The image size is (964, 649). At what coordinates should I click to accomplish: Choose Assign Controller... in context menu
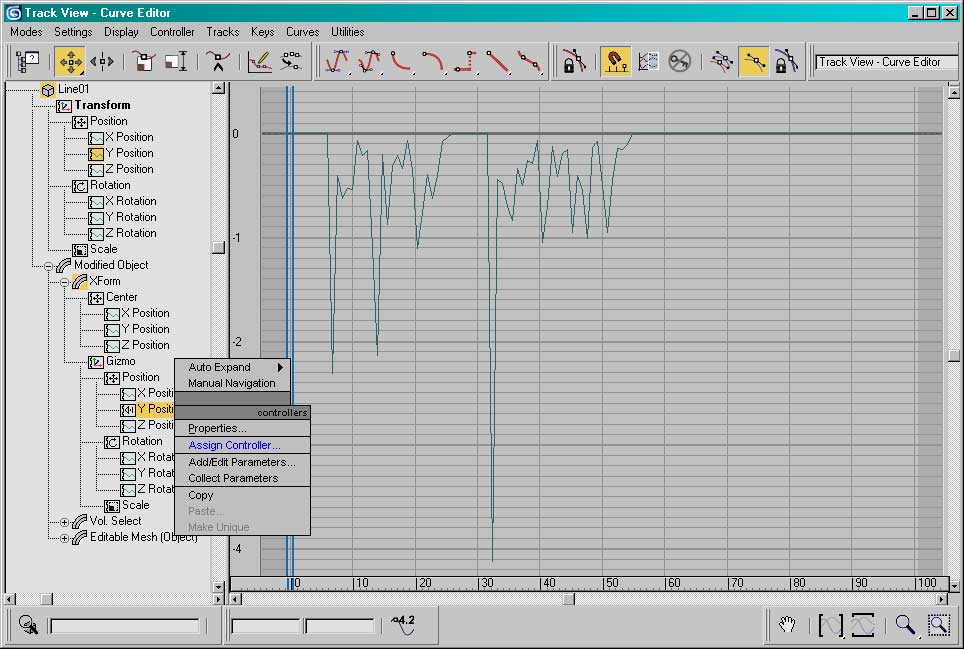(242, 445)
